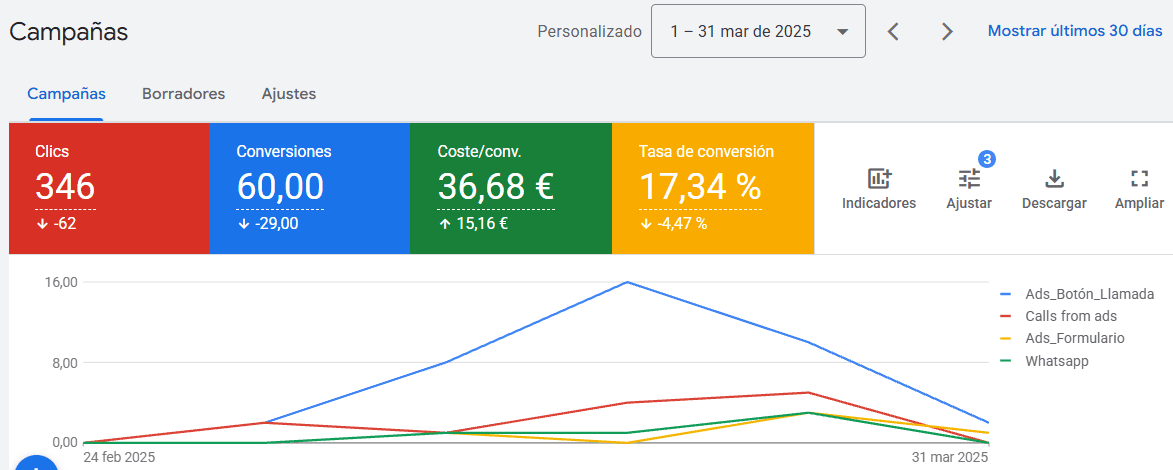The height and width of the screenshot is (470, 1173).
Task: Click Mostrar últimos 30 días link
Action: (x=1075, y=31)
